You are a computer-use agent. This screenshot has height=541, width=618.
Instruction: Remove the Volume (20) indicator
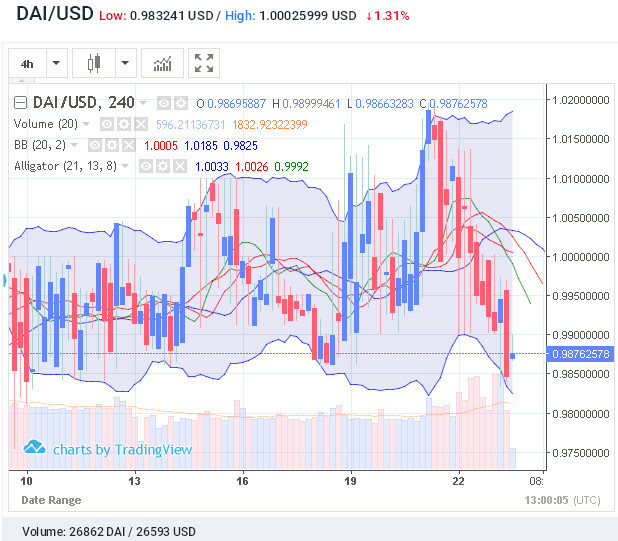(141, 125)
